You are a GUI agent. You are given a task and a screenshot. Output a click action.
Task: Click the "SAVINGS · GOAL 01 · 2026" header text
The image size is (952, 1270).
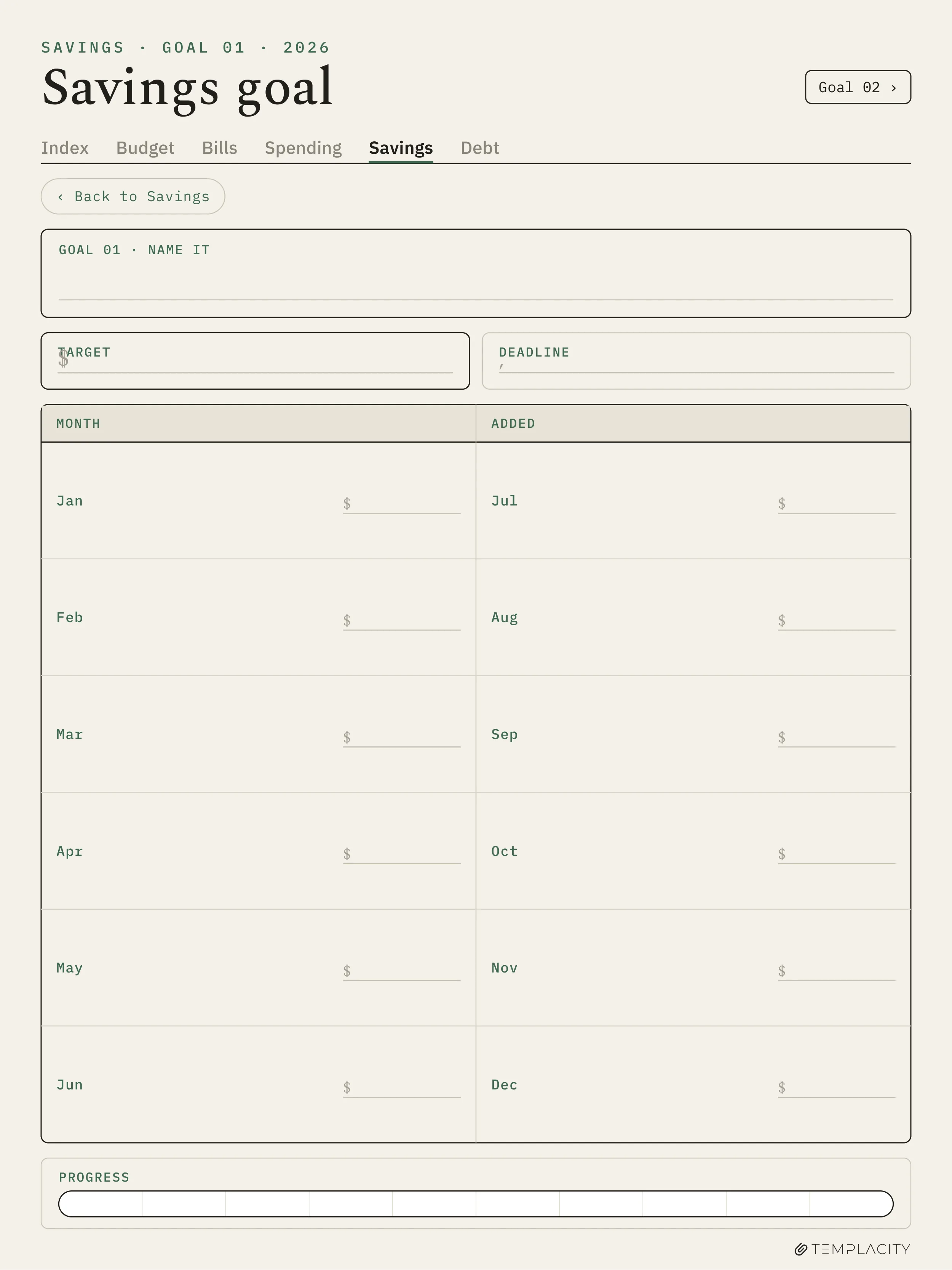coord(185,48)
